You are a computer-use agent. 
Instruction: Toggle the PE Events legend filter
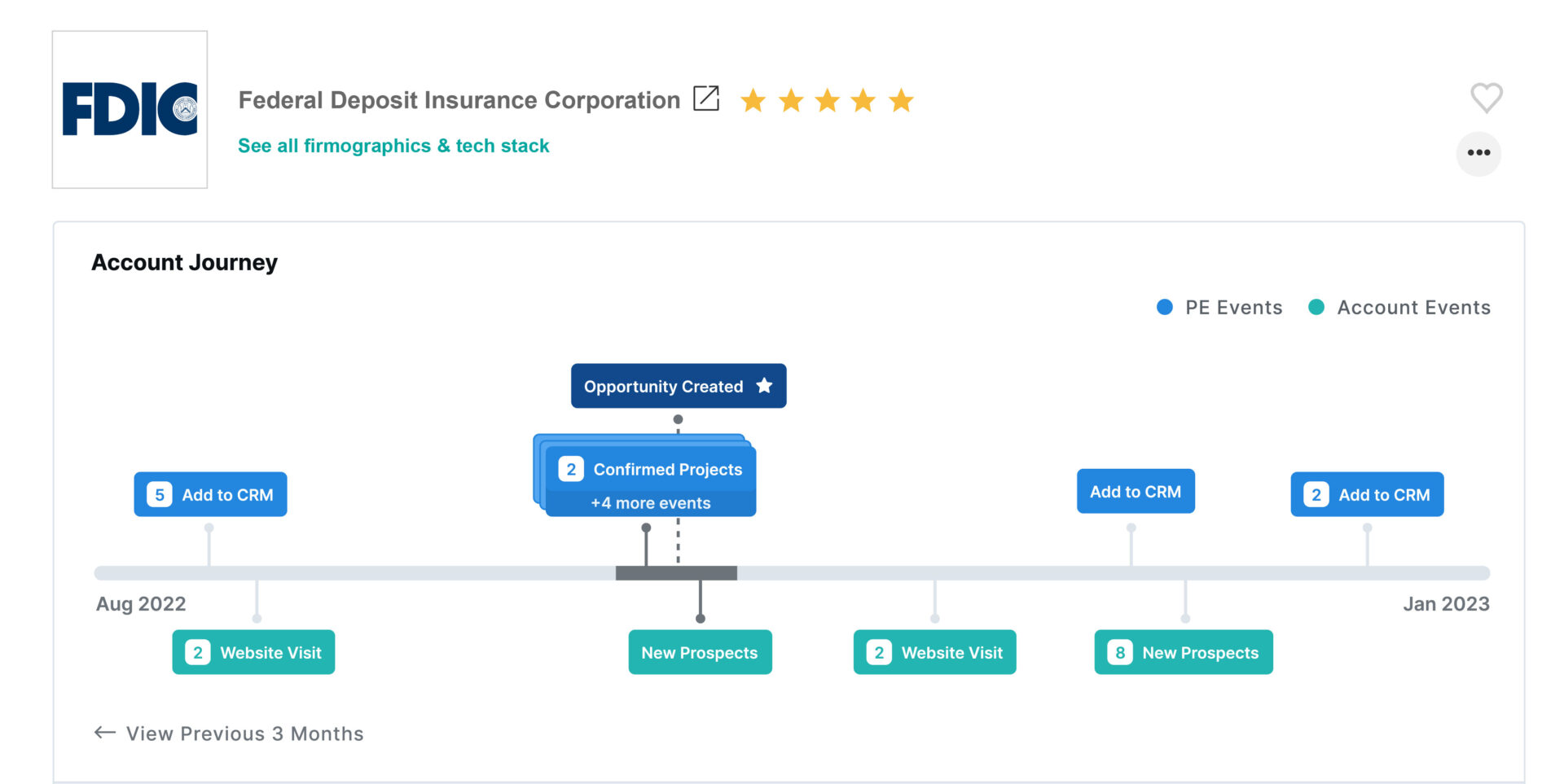1219,307
